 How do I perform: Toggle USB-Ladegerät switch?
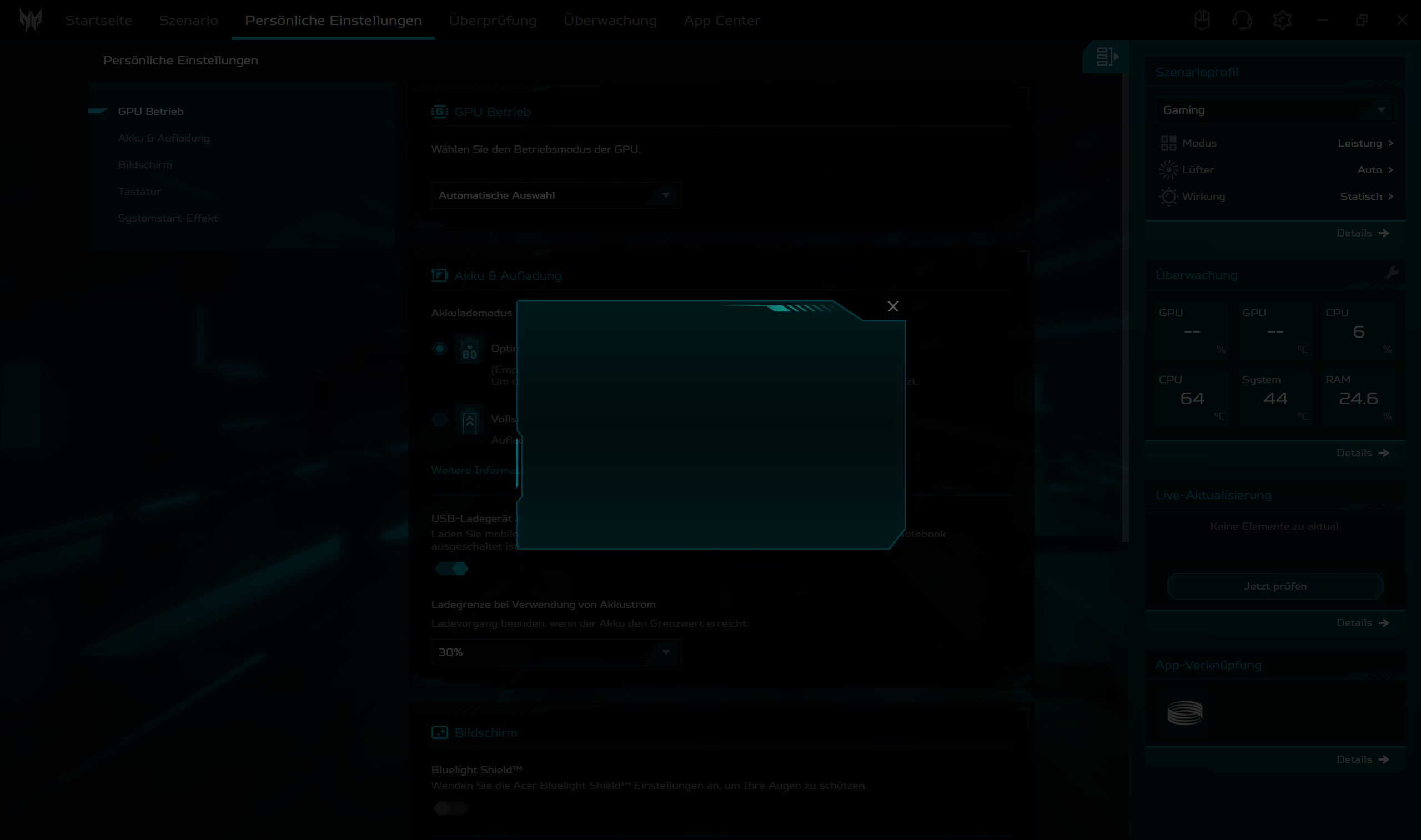click(x=451, y=569)
